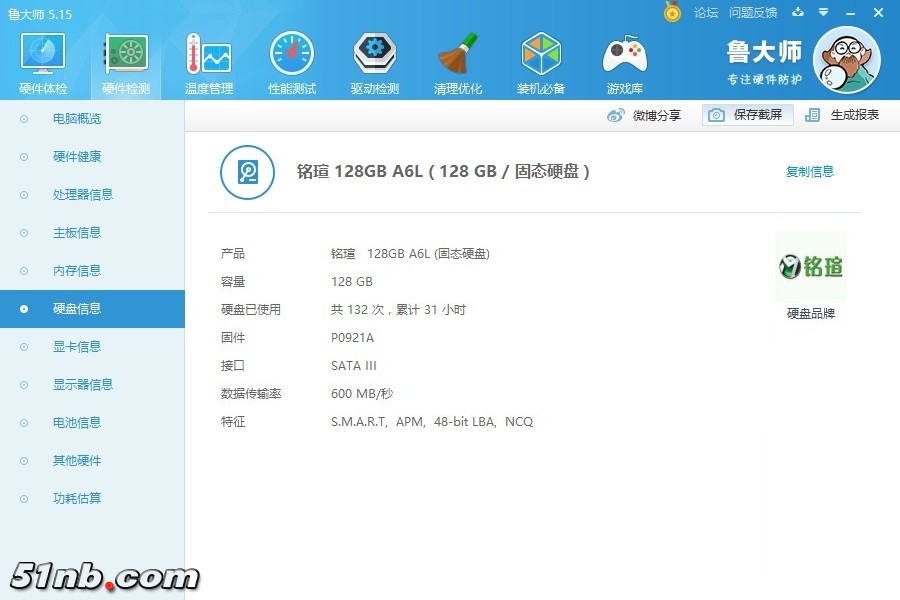Click the transfer rate 600 MB/秒

(362, 394)
